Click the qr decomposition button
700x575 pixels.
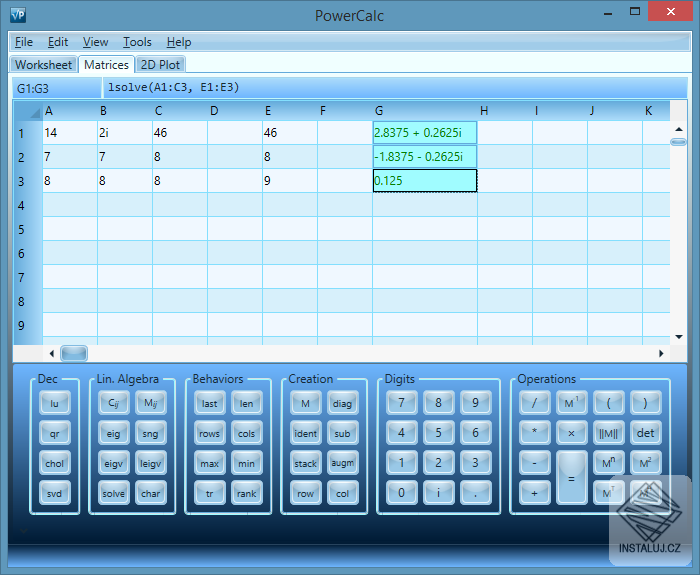pyautogui.click(x=54, y=433)
